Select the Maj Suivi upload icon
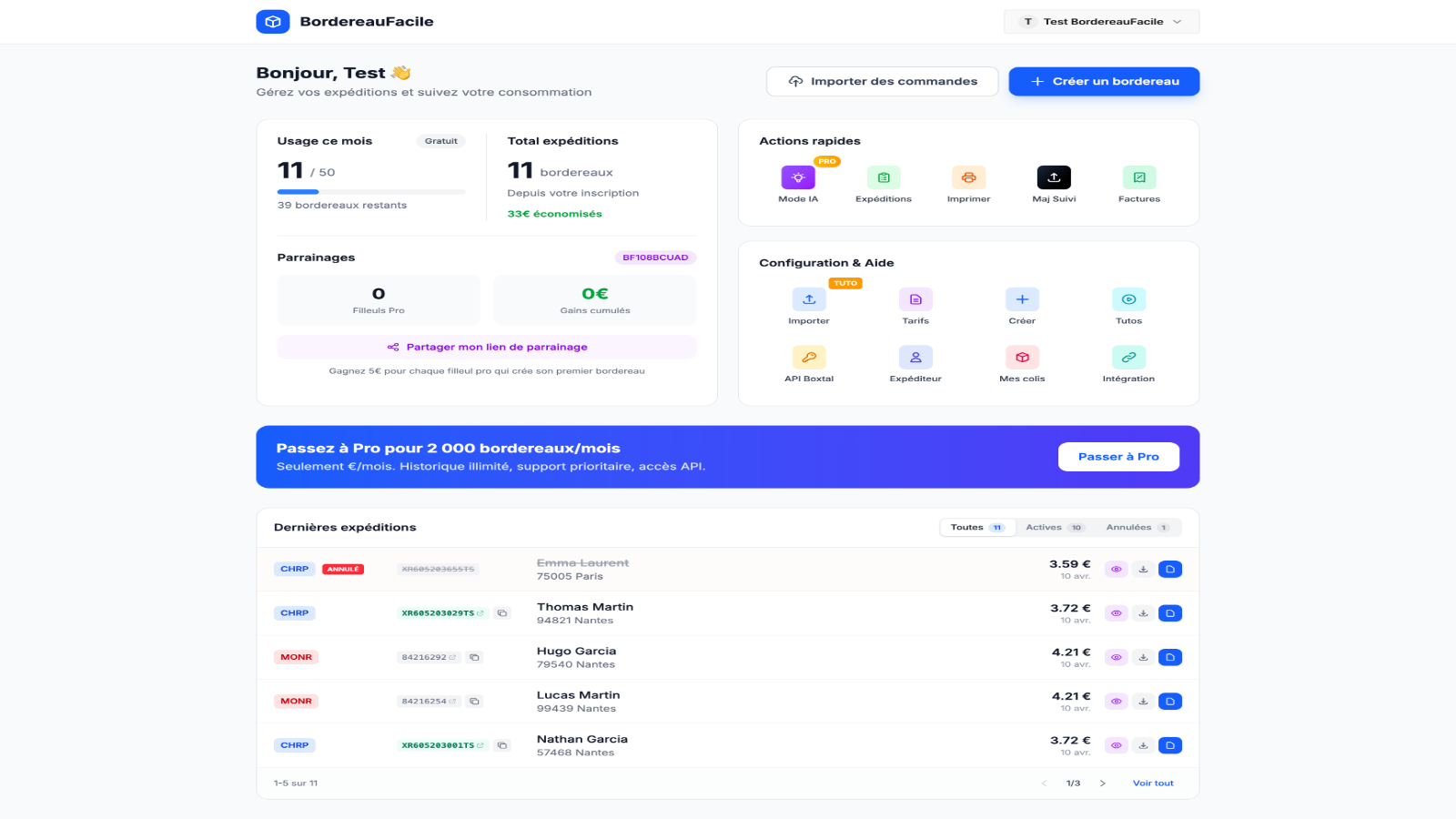 tap(1054, 177)
